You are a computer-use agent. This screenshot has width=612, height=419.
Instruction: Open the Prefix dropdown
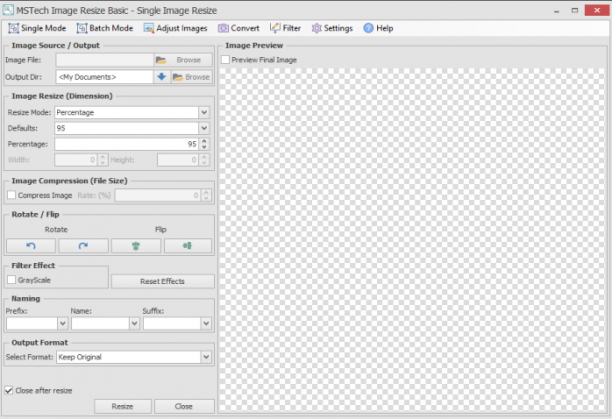[x=62, y=323]
